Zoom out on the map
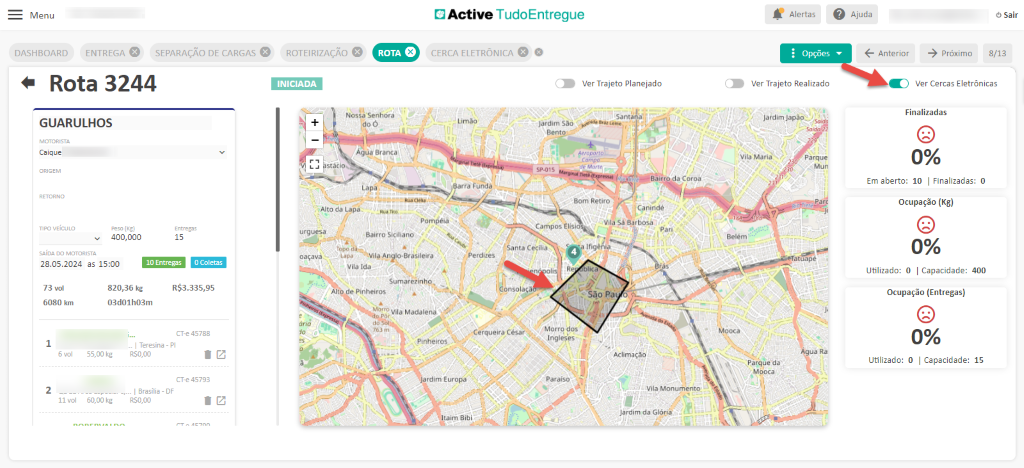 tap(315, 140)
